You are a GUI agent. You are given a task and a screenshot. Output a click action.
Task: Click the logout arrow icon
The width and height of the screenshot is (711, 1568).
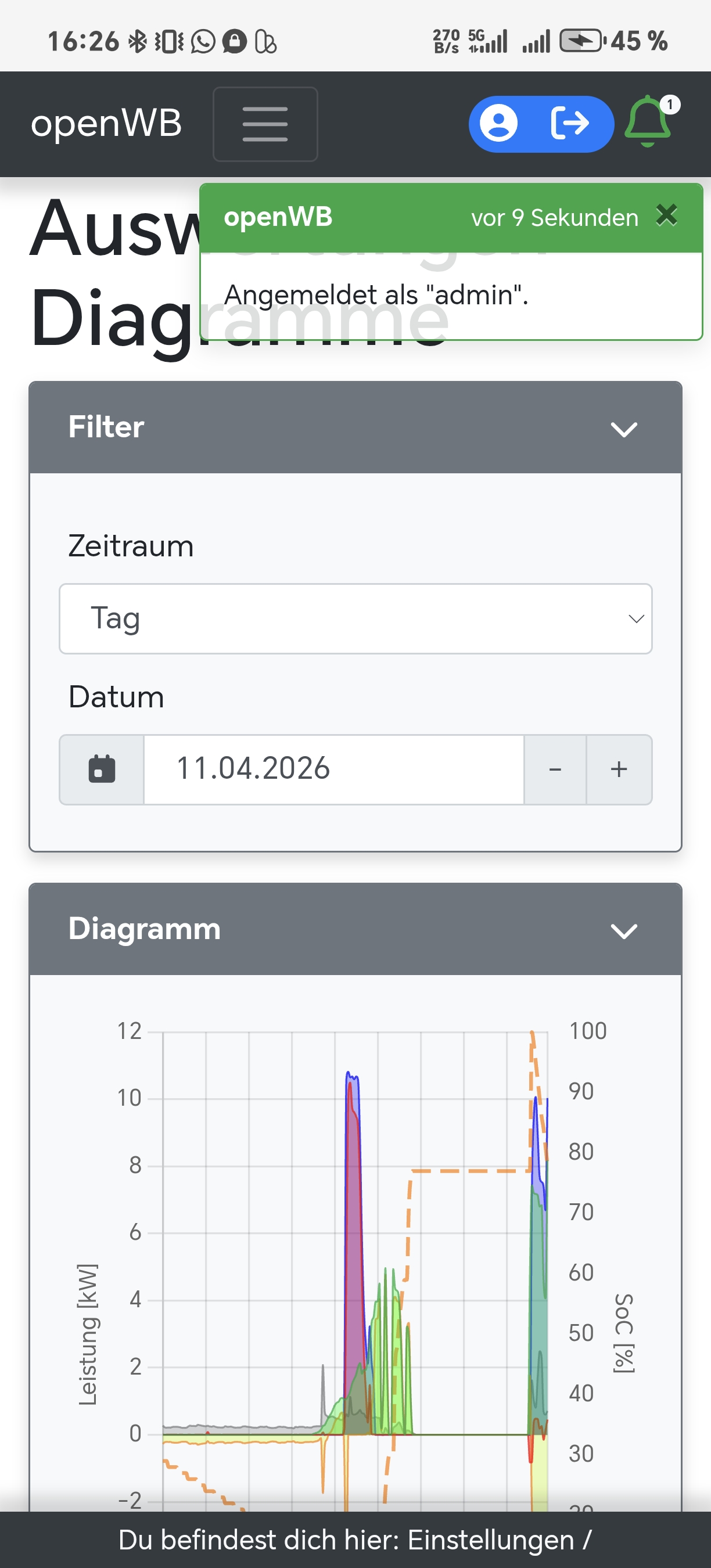pos(570,124)
